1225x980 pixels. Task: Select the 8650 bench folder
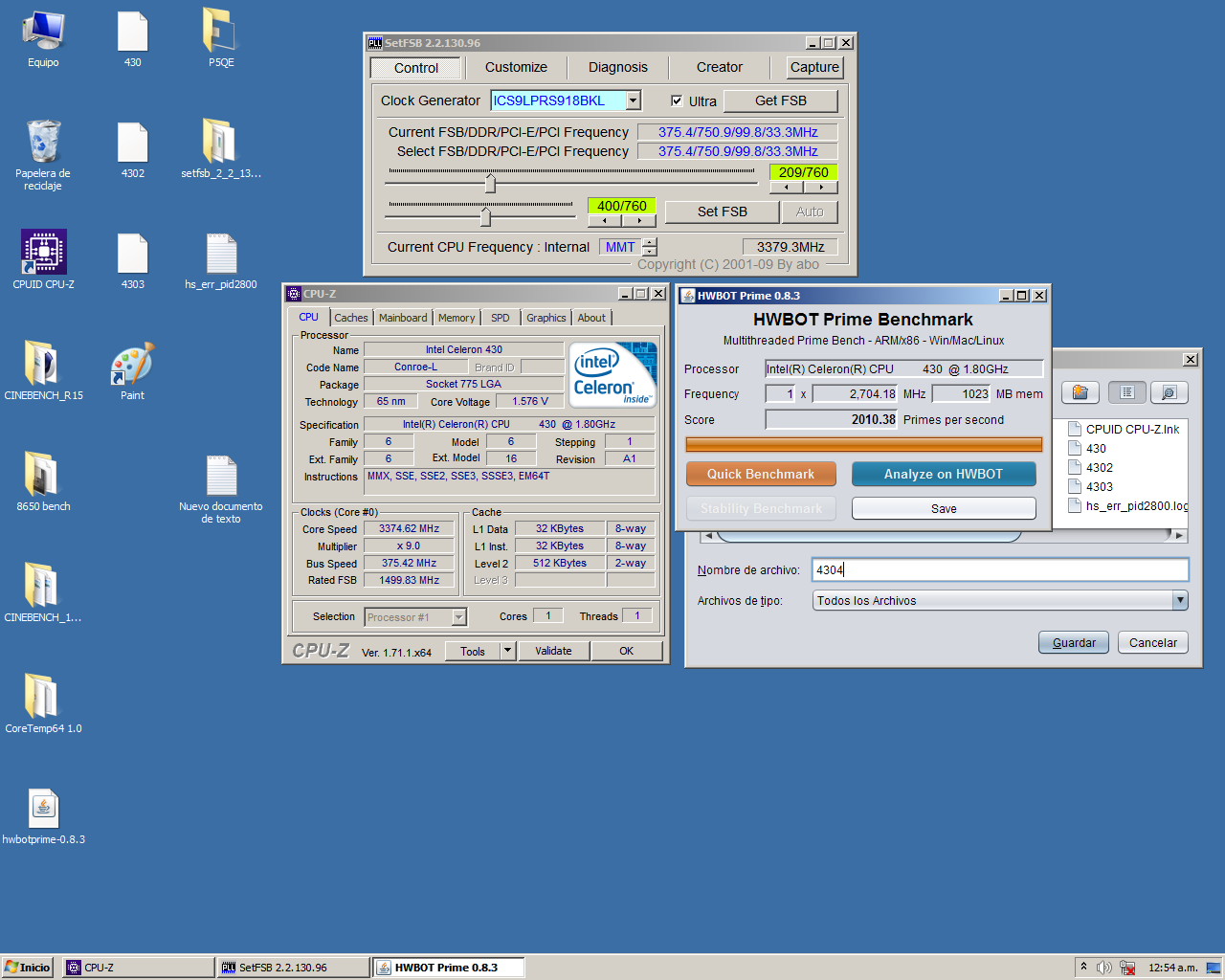coord(43,481)
